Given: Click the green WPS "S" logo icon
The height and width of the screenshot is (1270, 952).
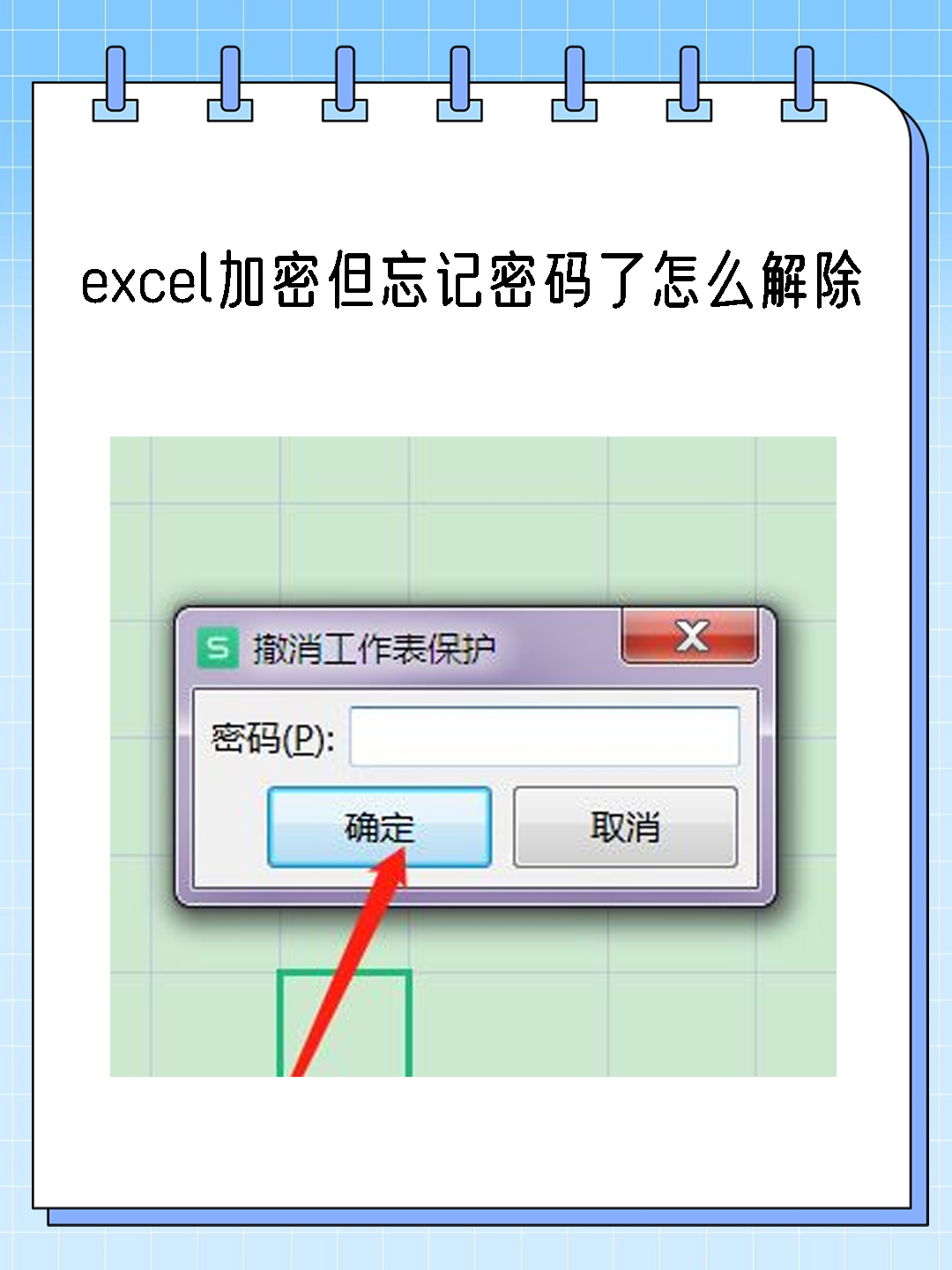Looking at the screenshot, I should (x=217, y=648).
